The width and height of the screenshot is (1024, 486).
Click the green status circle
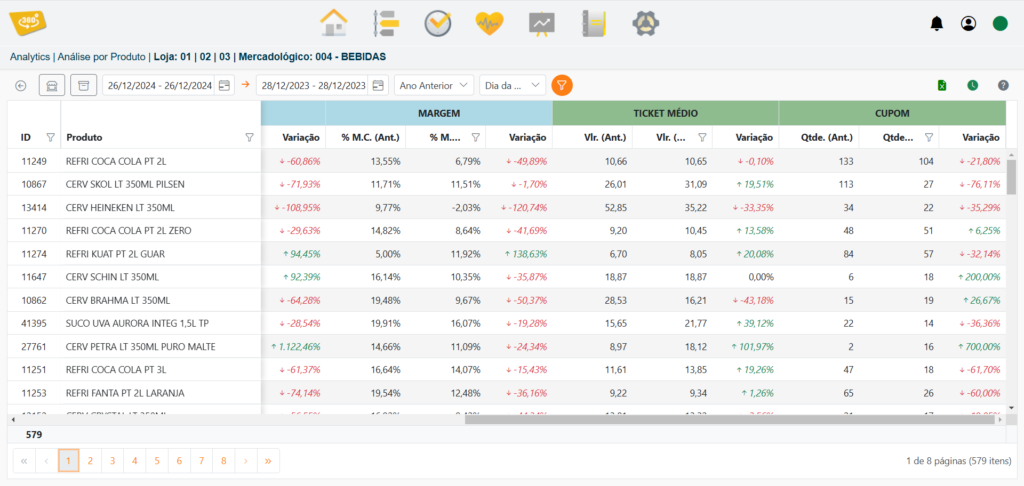(x=1000, y=24)
